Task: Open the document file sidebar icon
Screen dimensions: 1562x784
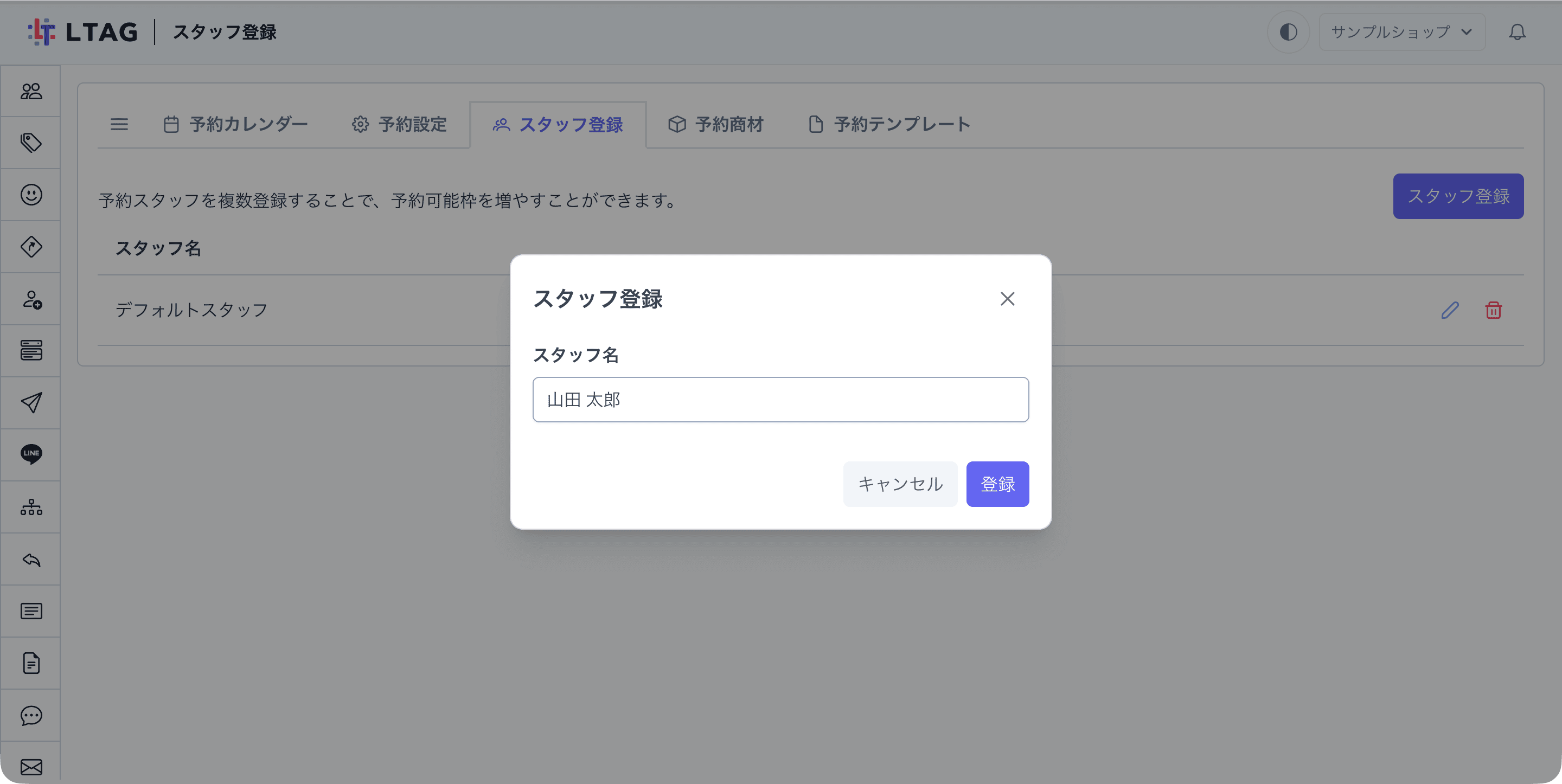Action: click(x=31, y=663)
